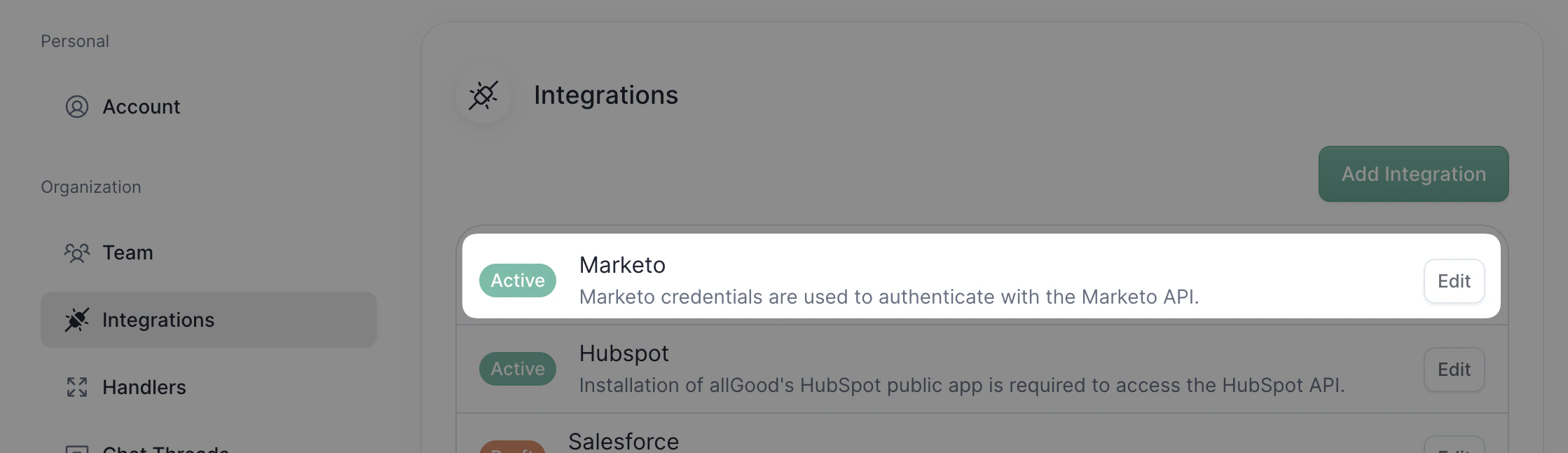Open the Team section
This screenshot has width=1568, height=453.
[208, 252]
